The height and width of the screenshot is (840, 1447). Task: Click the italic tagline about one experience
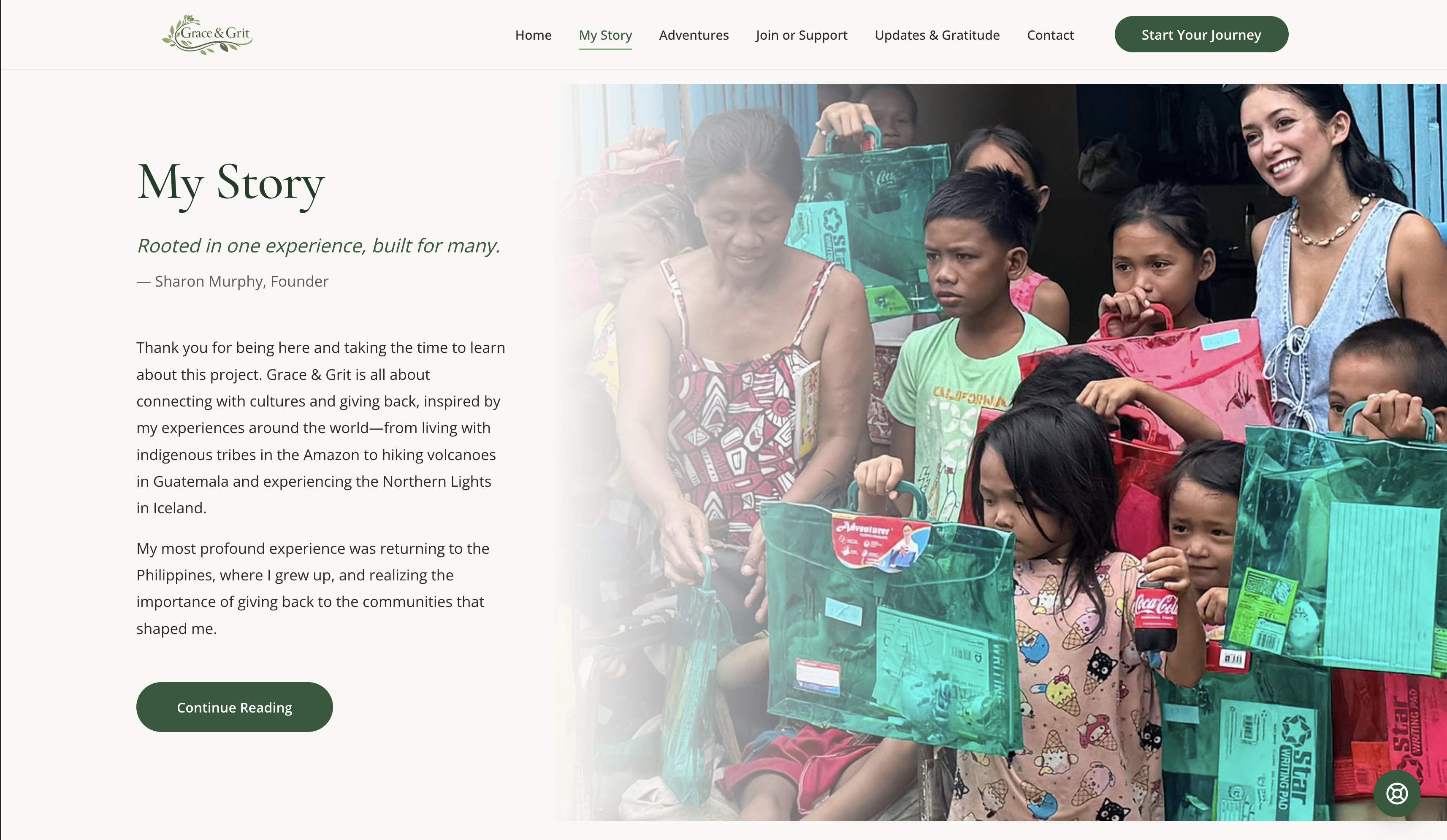click(319, 246)
